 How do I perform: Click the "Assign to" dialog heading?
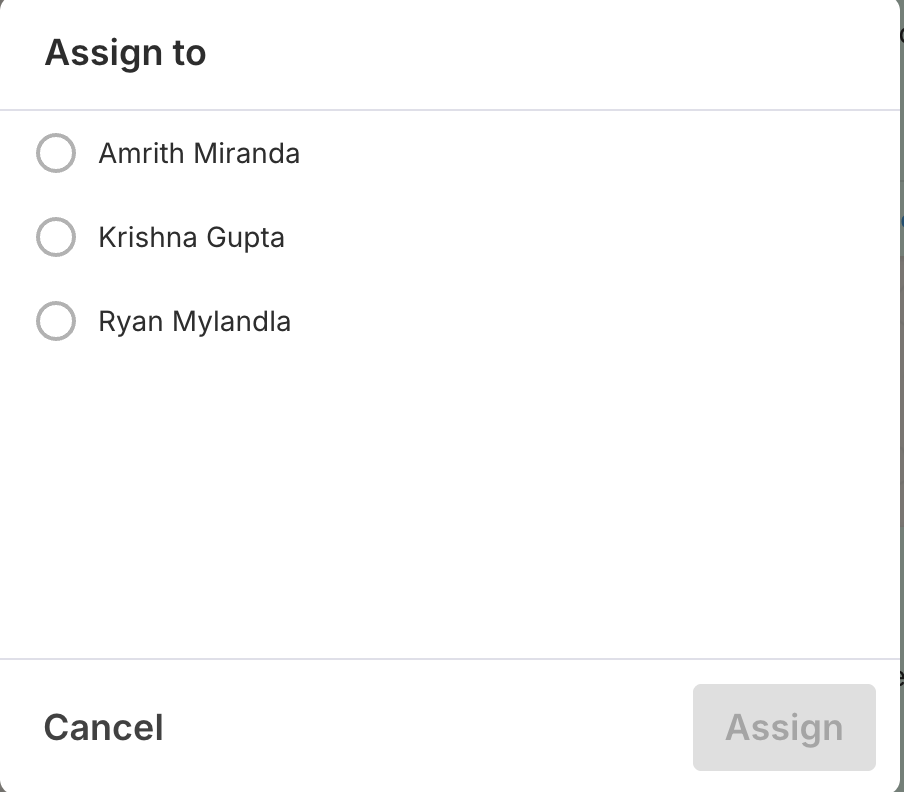click(125, 53)
